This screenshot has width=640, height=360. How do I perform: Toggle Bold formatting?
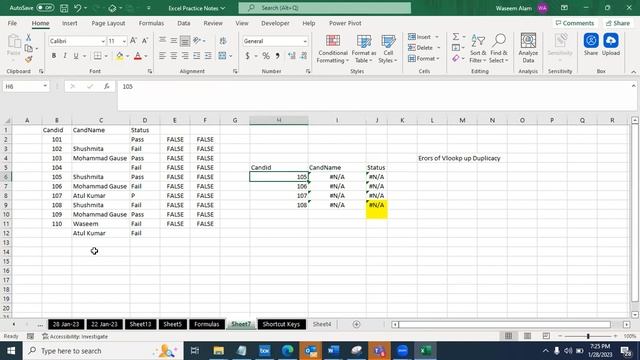[x=54, y=56]
